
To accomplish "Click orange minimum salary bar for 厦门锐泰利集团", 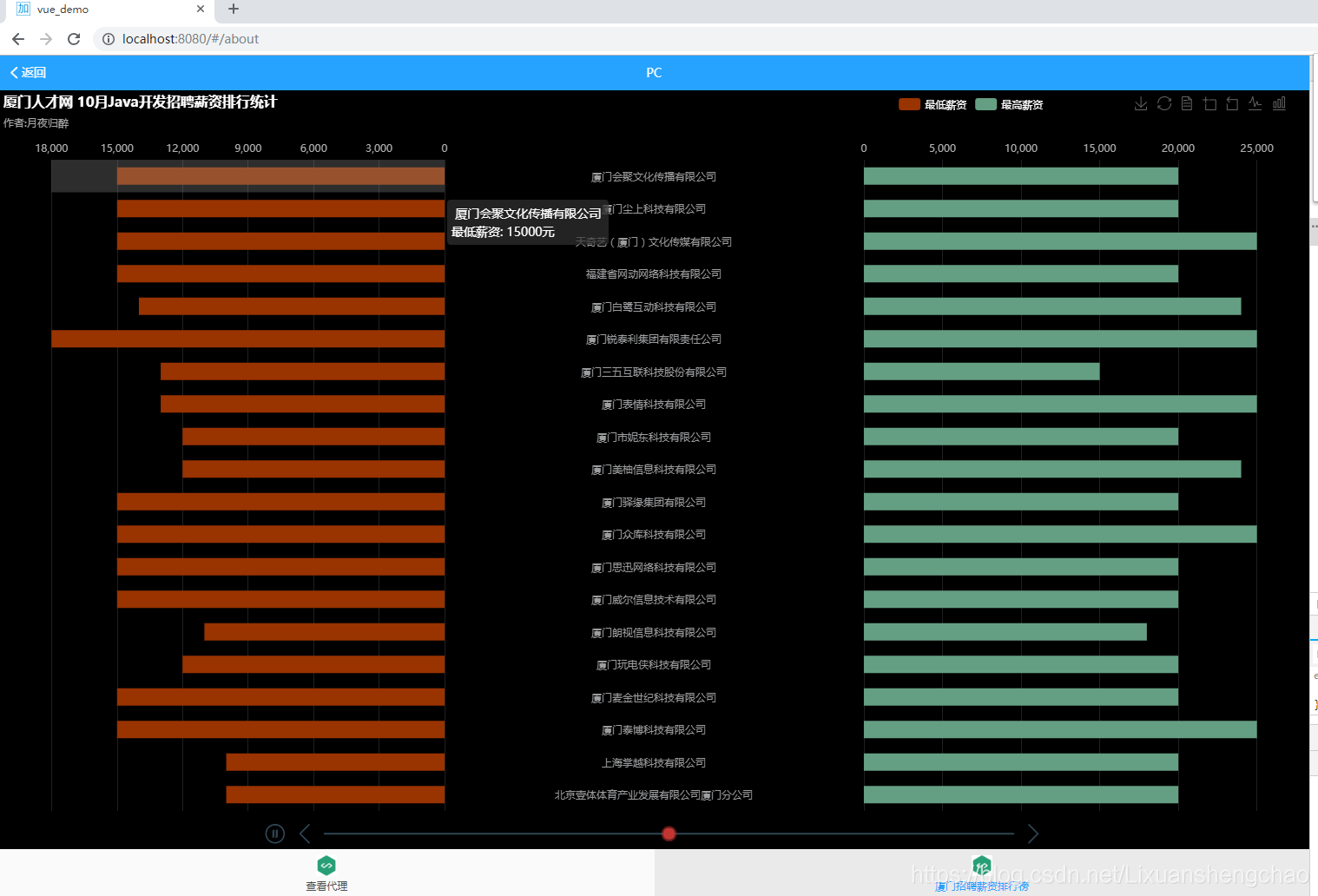I will click(248, 339).
